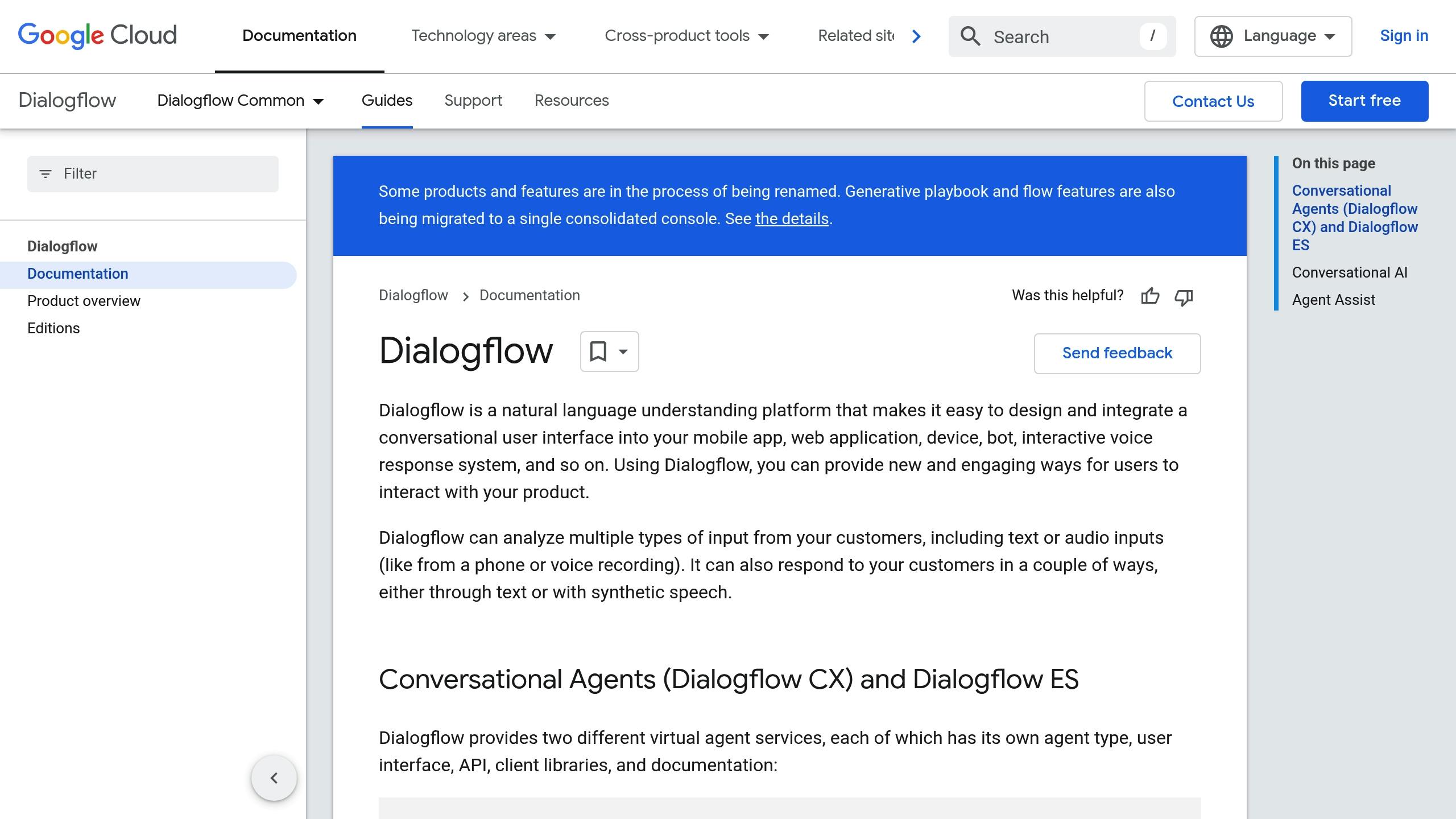
Task: Click the 'Was this helpful?' text
Action: (x=1068, y=296)
